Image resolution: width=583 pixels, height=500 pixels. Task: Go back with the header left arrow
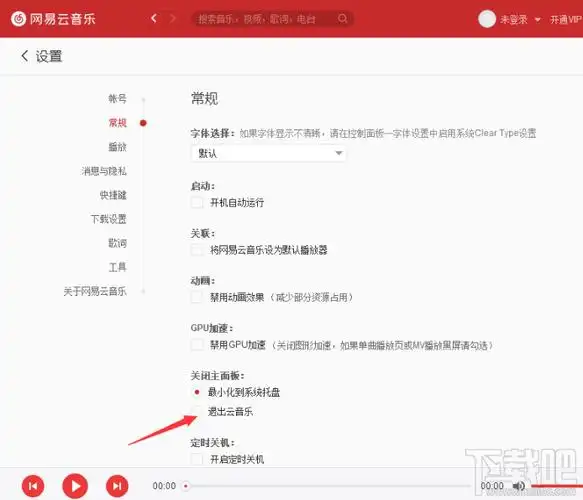(154, 18)
